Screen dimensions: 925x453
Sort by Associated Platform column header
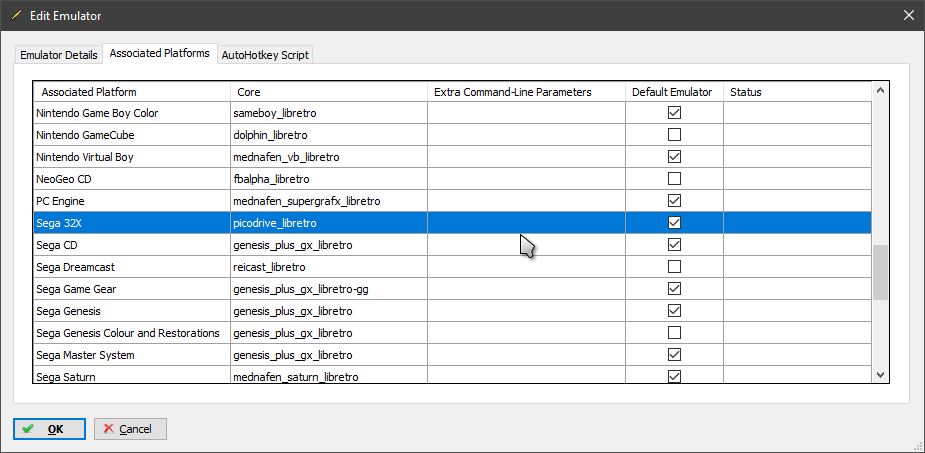pyautogui.click(x=132, y=92)
